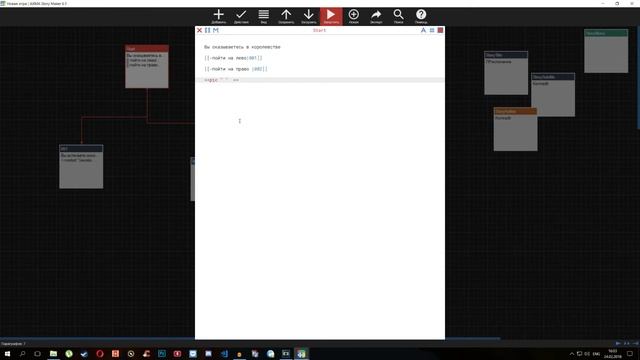Open Windows Start menu

click(x=7, y=354)
